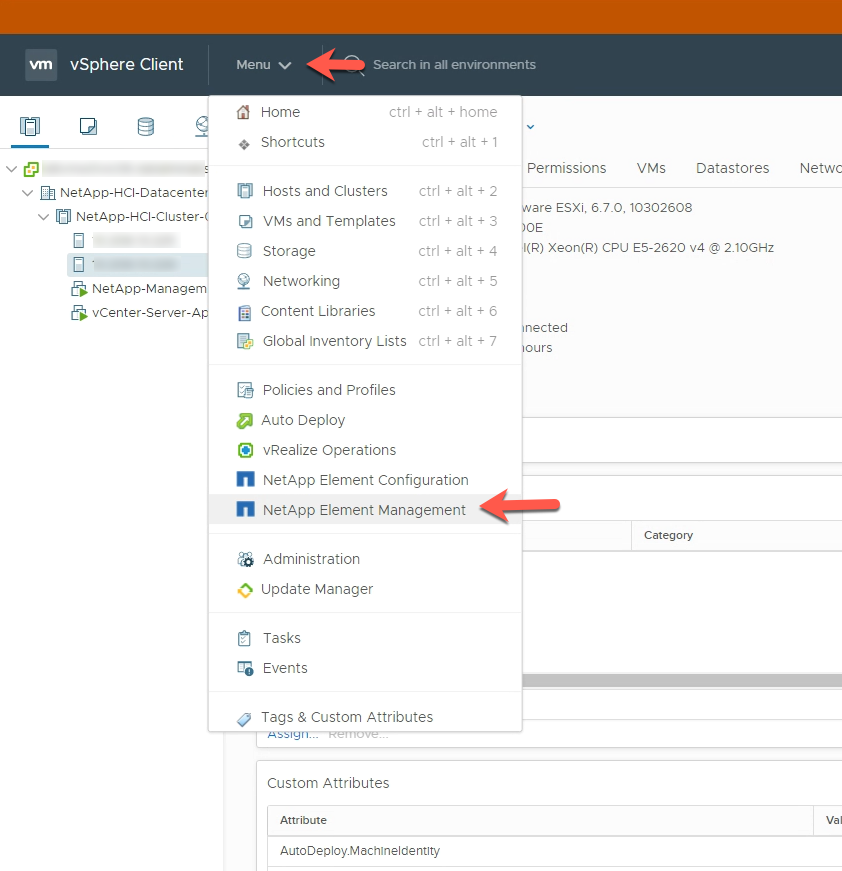The width and height of the screenshot is (842, 871).
Task: Choose the Hosts and Clusters icon in the Menu dropdown
Action: [x=245, y=191]
